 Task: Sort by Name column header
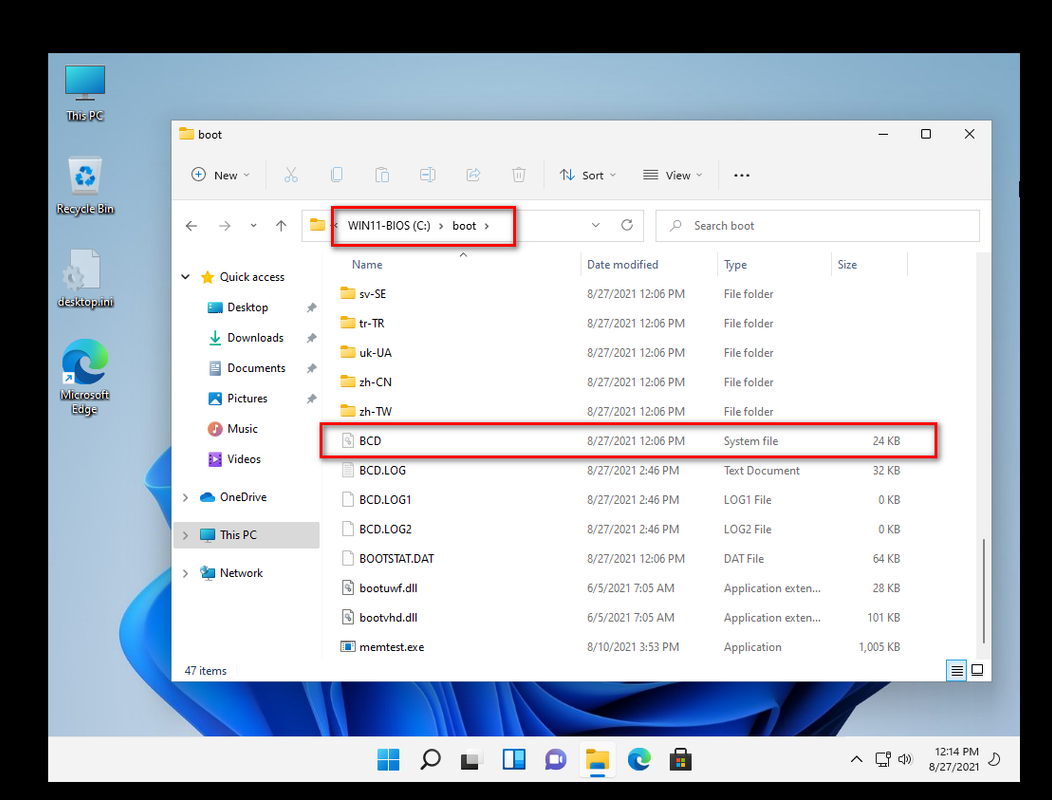pyautogui.click(x=367, y=264)
